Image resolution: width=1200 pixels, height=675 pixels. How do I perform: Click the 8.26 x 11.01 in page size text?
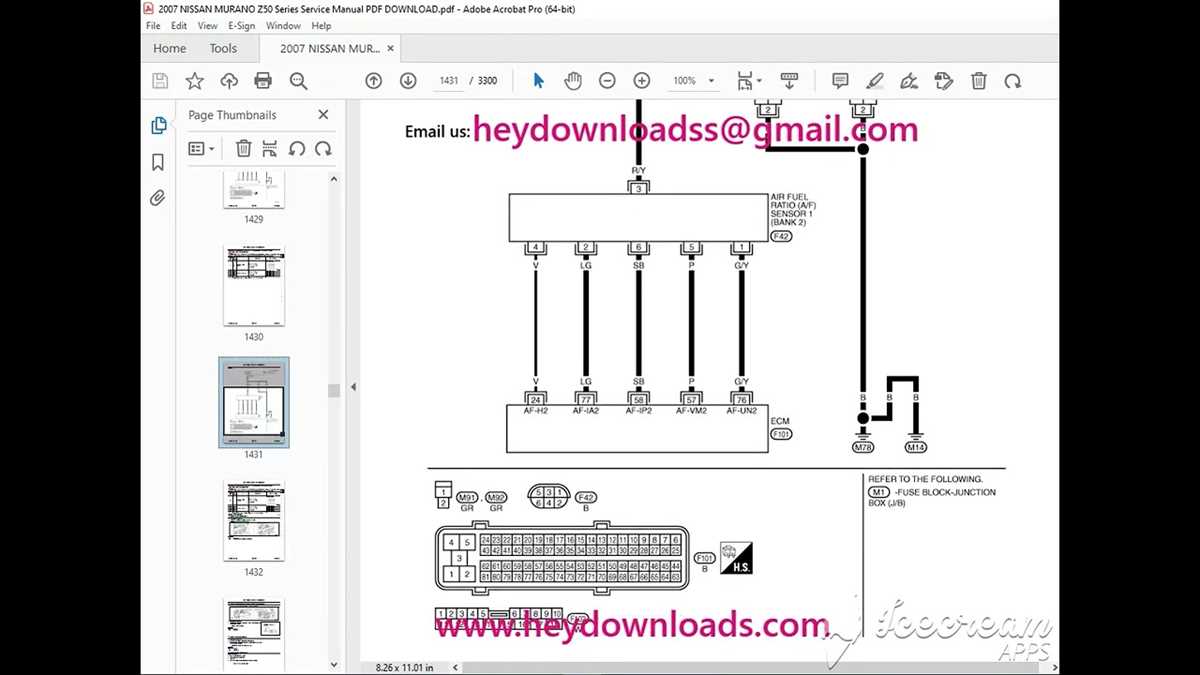[x=404, y=667]
